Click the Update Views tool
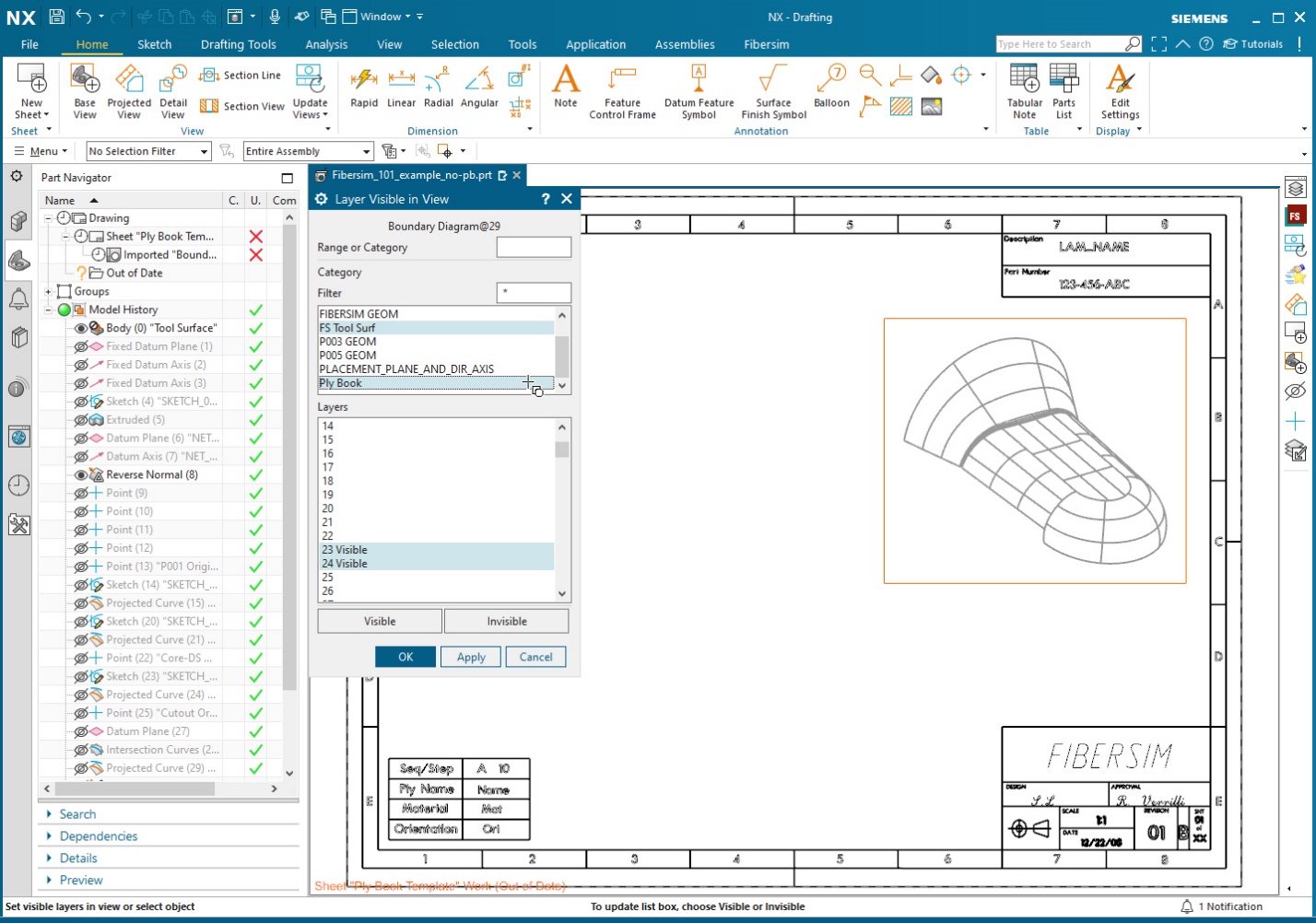 [310, 89]
